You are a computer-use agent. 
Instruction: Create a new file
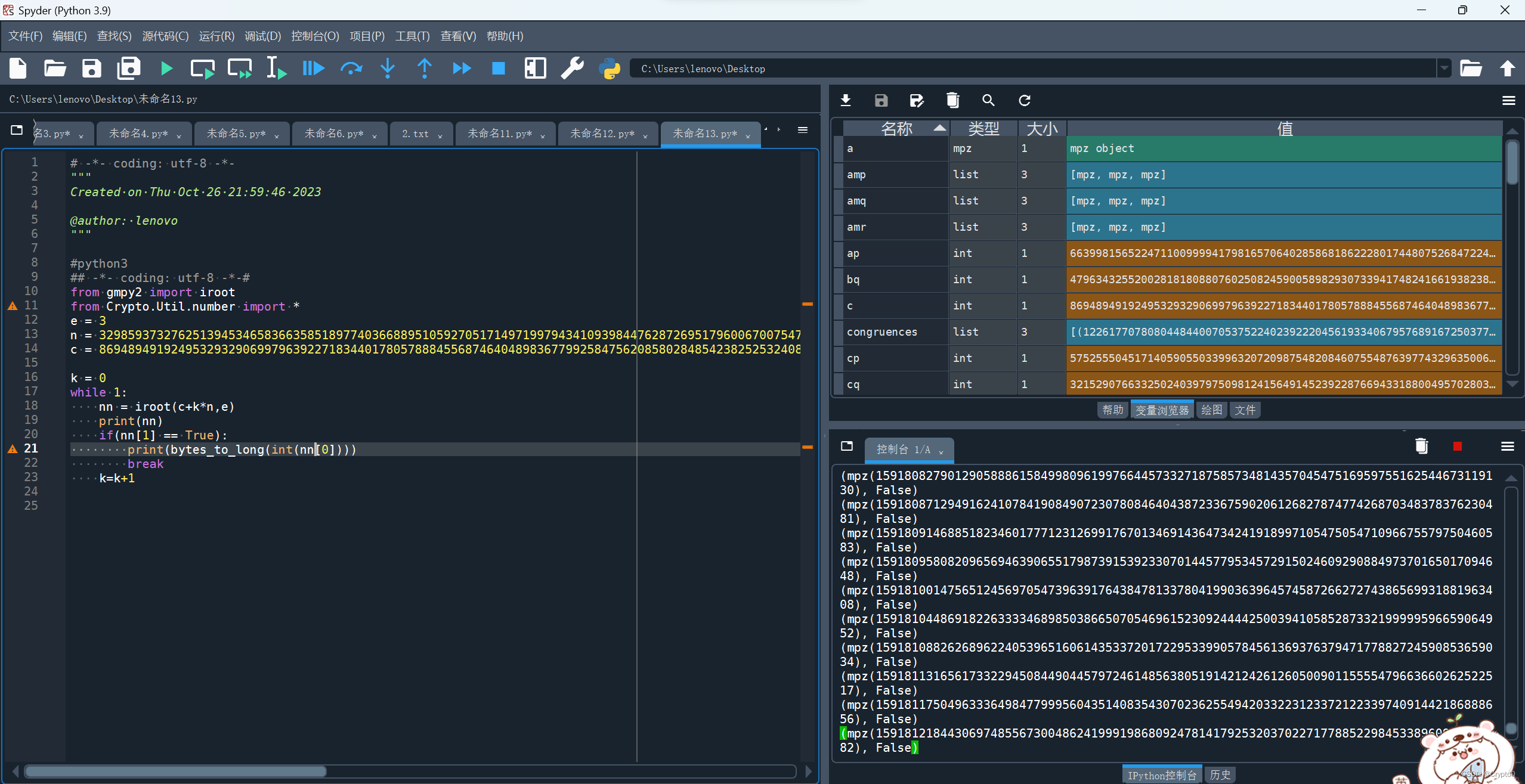(17, 68)
